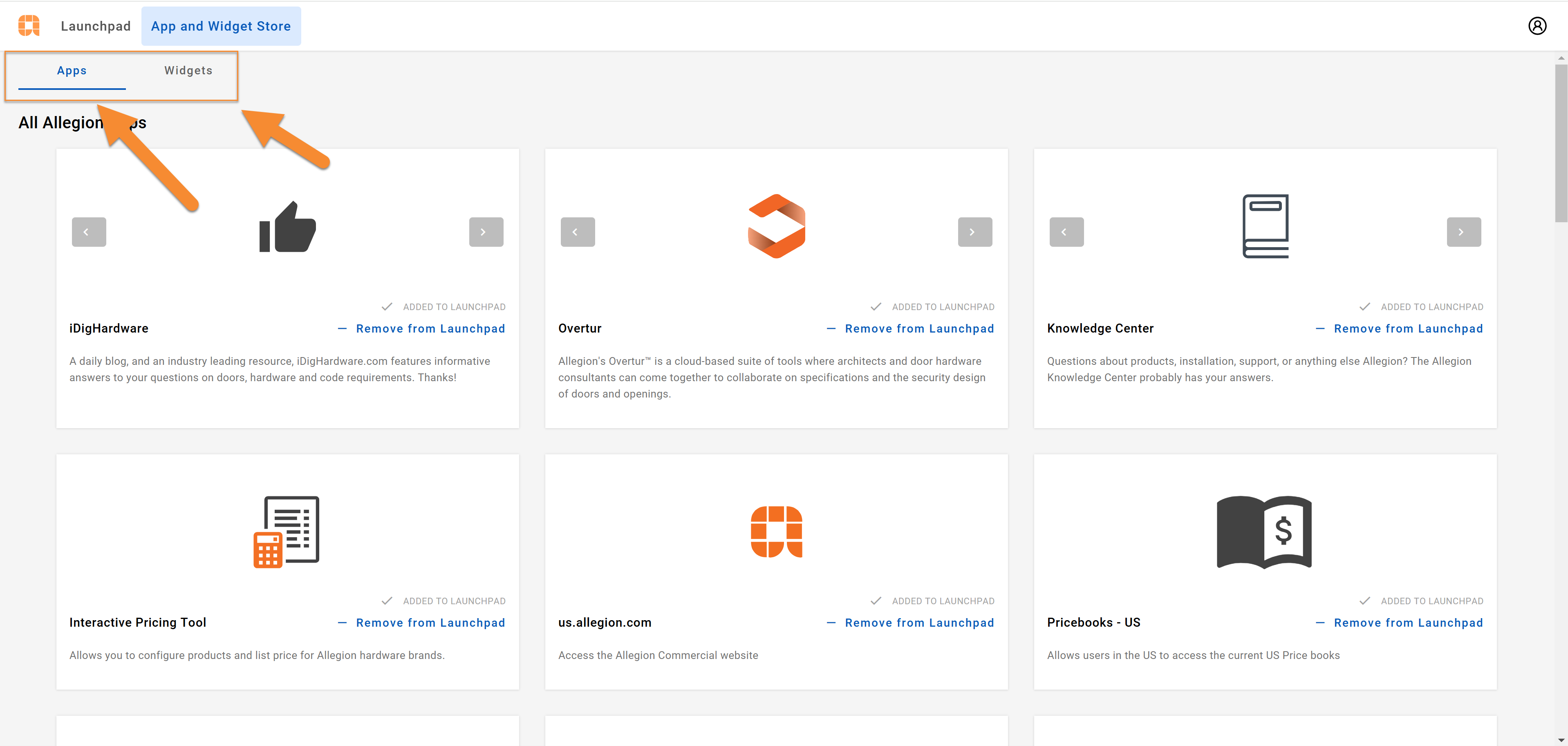Remove us.allegion.com from Launchpad
The width and height of the screenshot is (1568, 746).
coord(910,623)
